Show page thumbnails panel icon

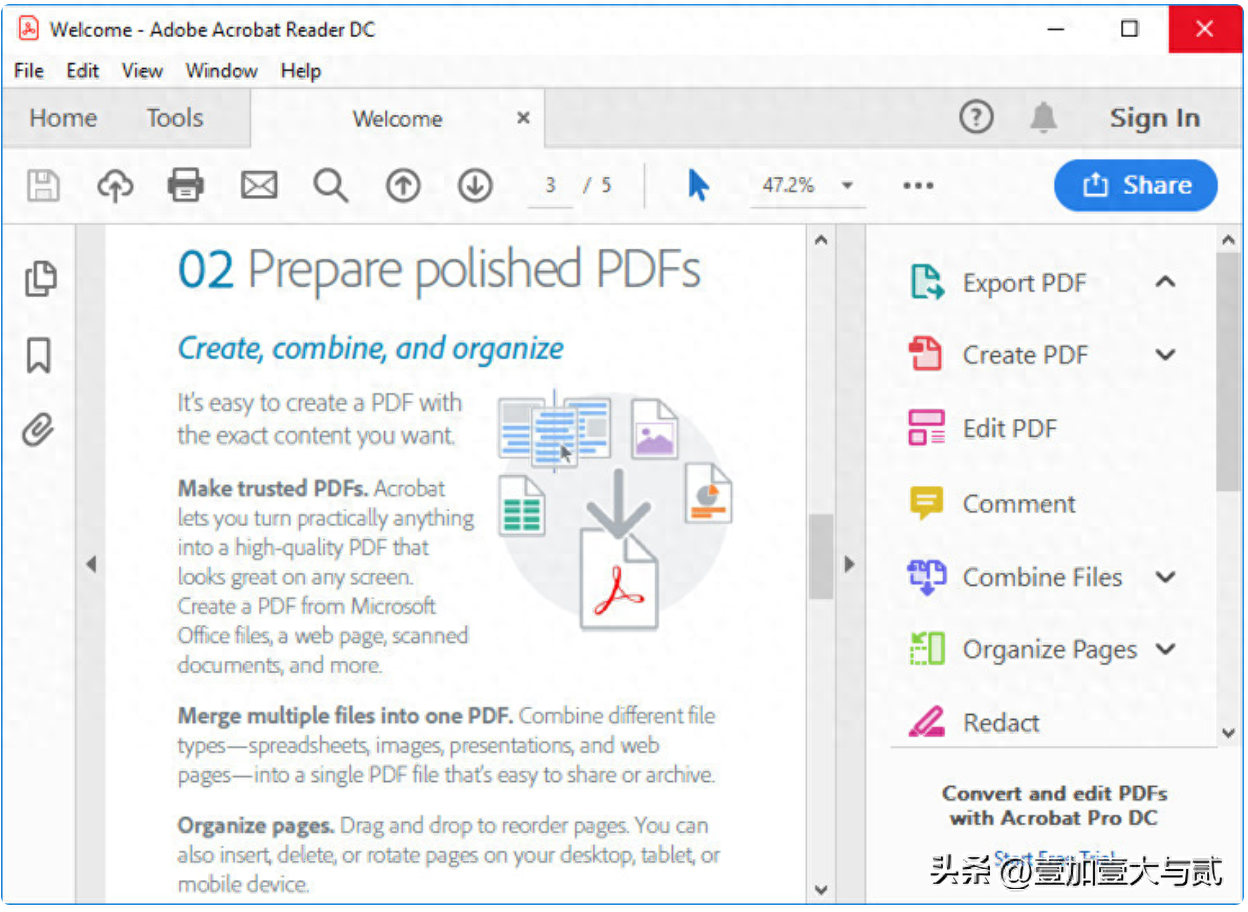[x=40, y=279]
